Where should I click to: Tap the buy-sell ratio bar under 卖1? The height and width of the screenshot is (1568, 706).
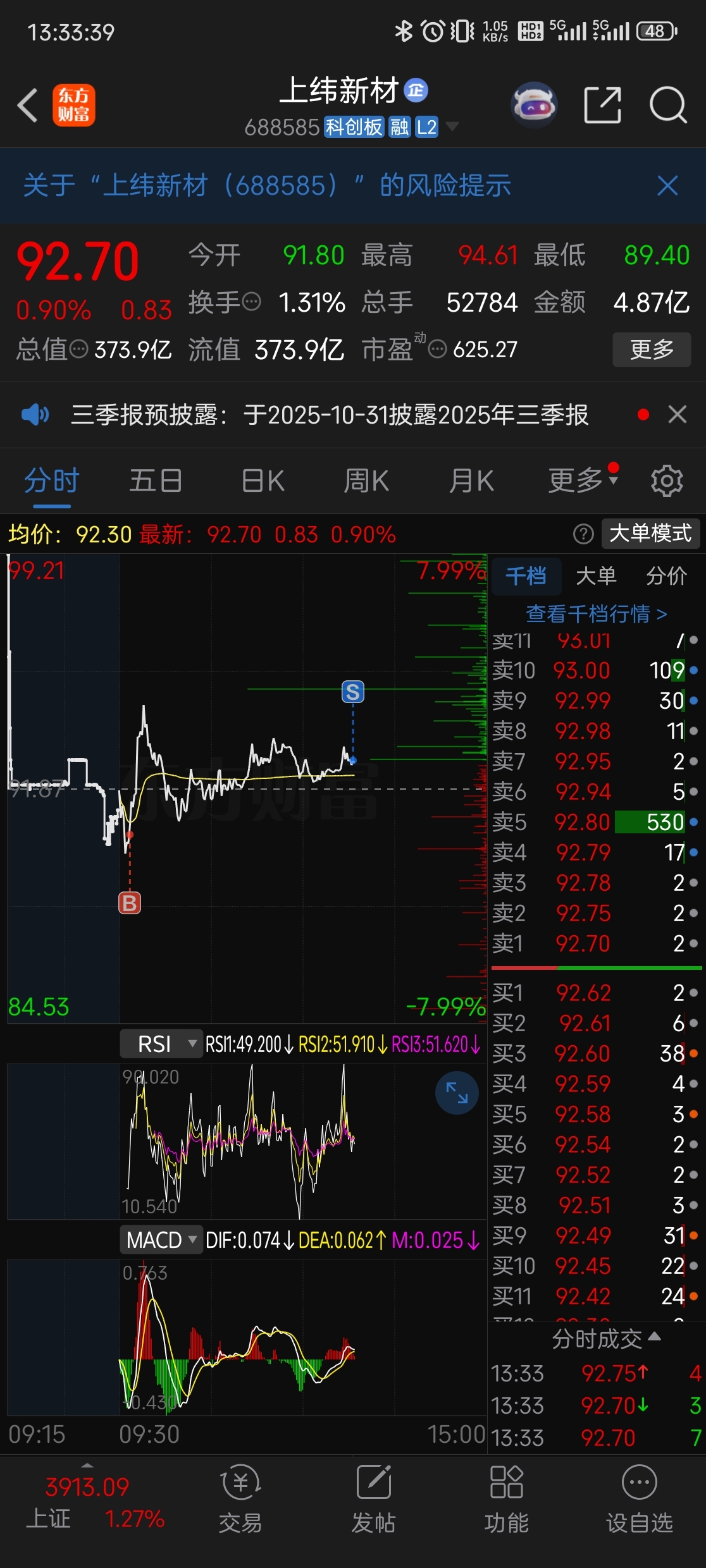(596, 968)
